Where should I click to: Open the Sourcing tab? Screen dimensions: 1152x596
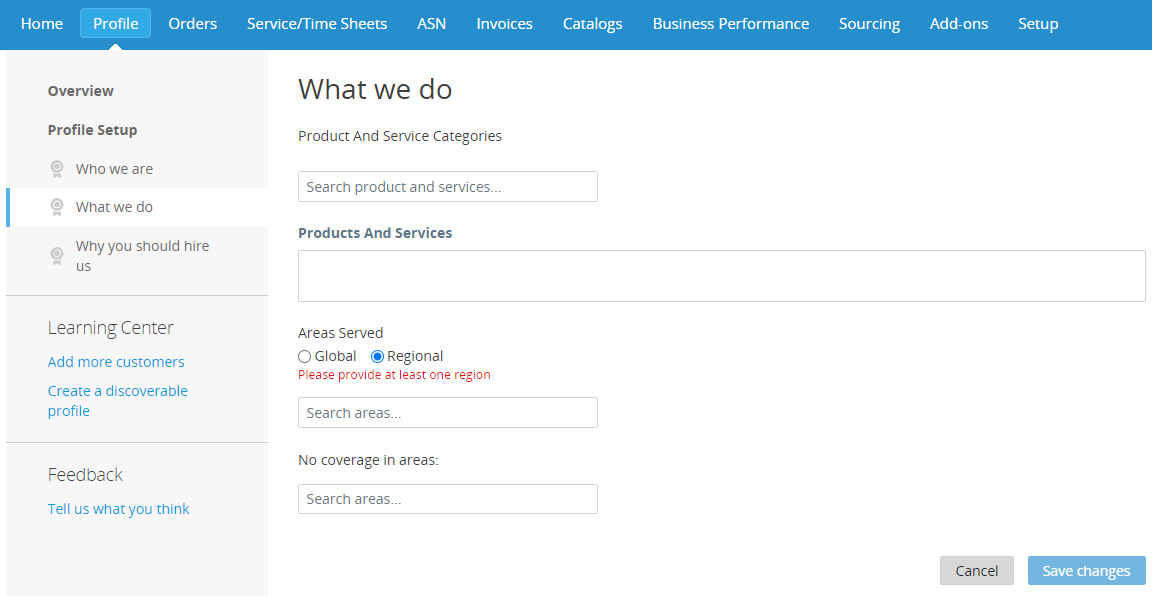pos(869,24)
